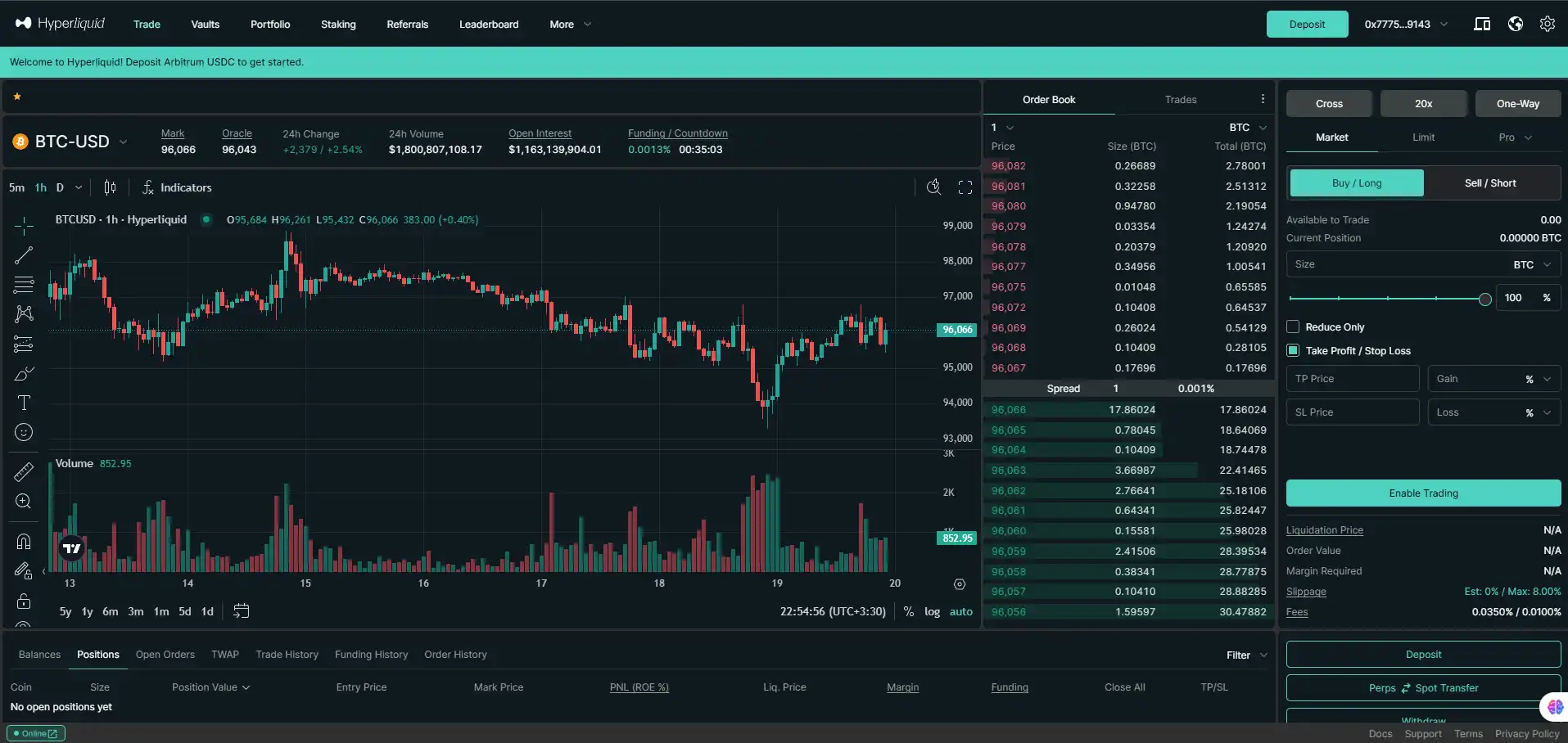Toggle logarithmic price scale
This screenshot has height=743, width=1568.
coord(932,611)
